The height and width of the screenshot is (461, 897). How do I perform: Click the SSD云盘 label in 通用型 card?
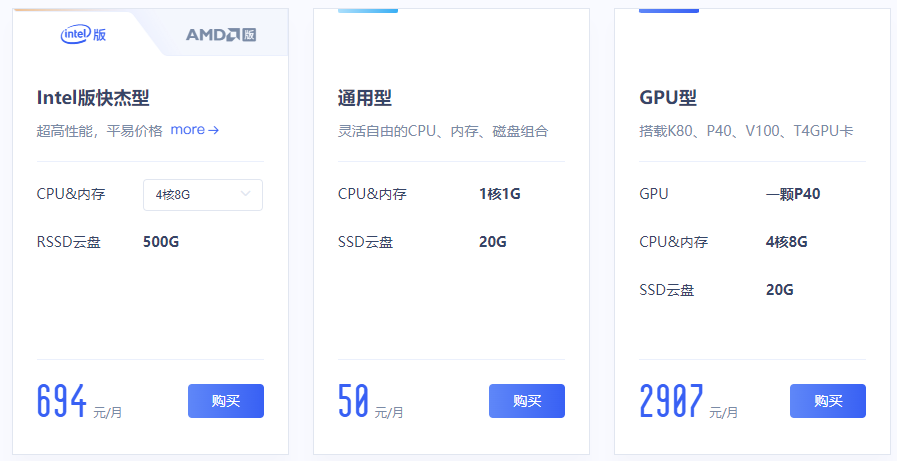click(x=366, y=243)
